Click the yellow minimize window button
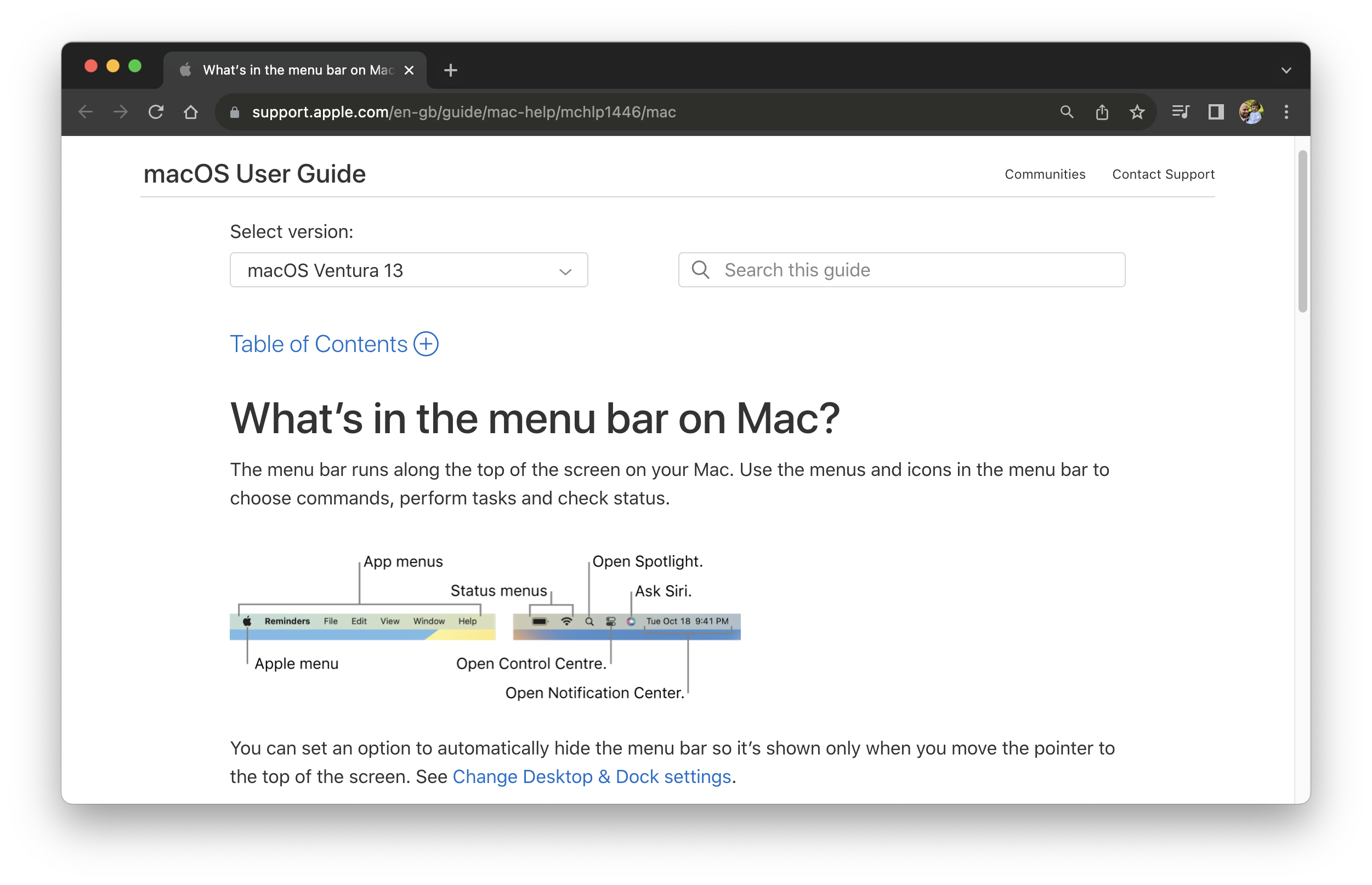 (112, 66)
